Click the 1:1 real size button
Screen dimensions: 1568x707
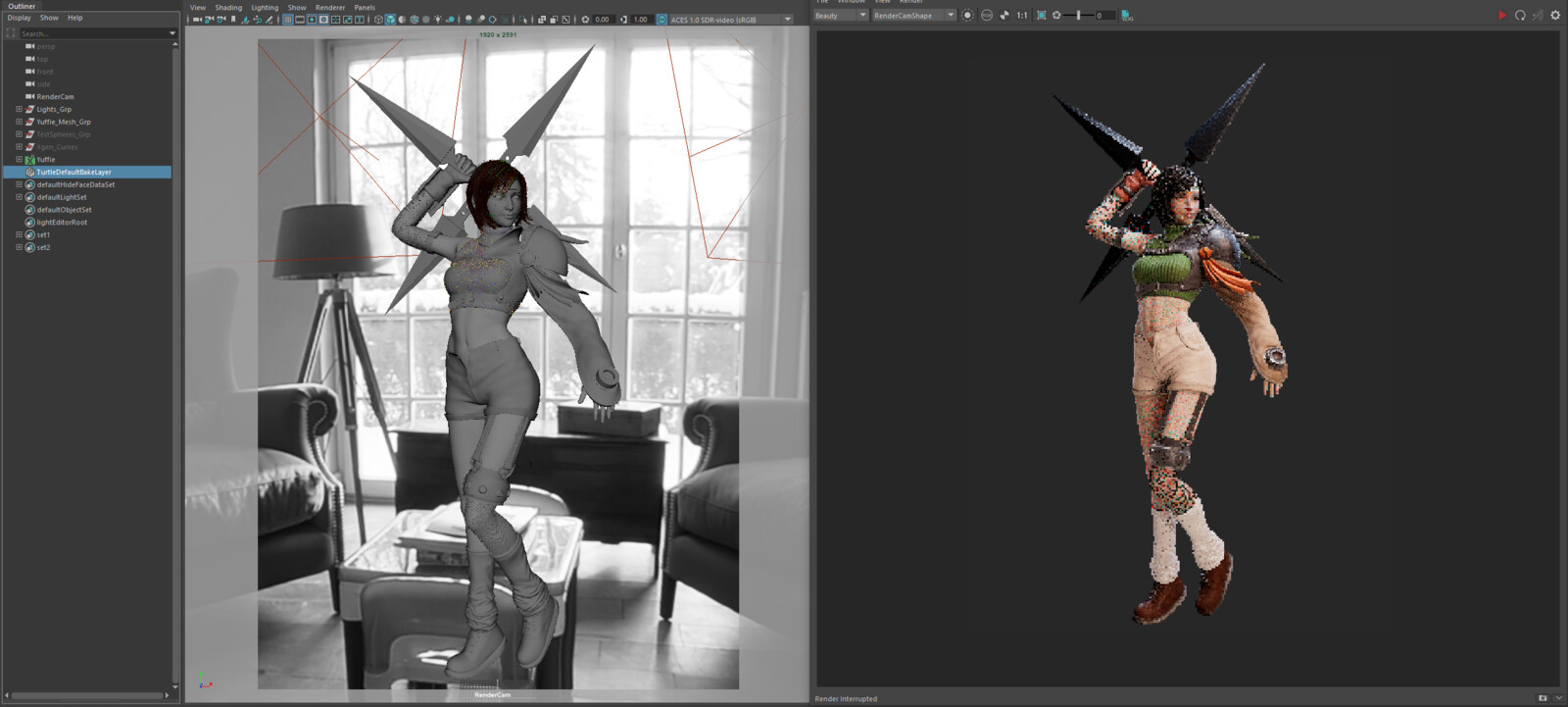coord(1021,16)
